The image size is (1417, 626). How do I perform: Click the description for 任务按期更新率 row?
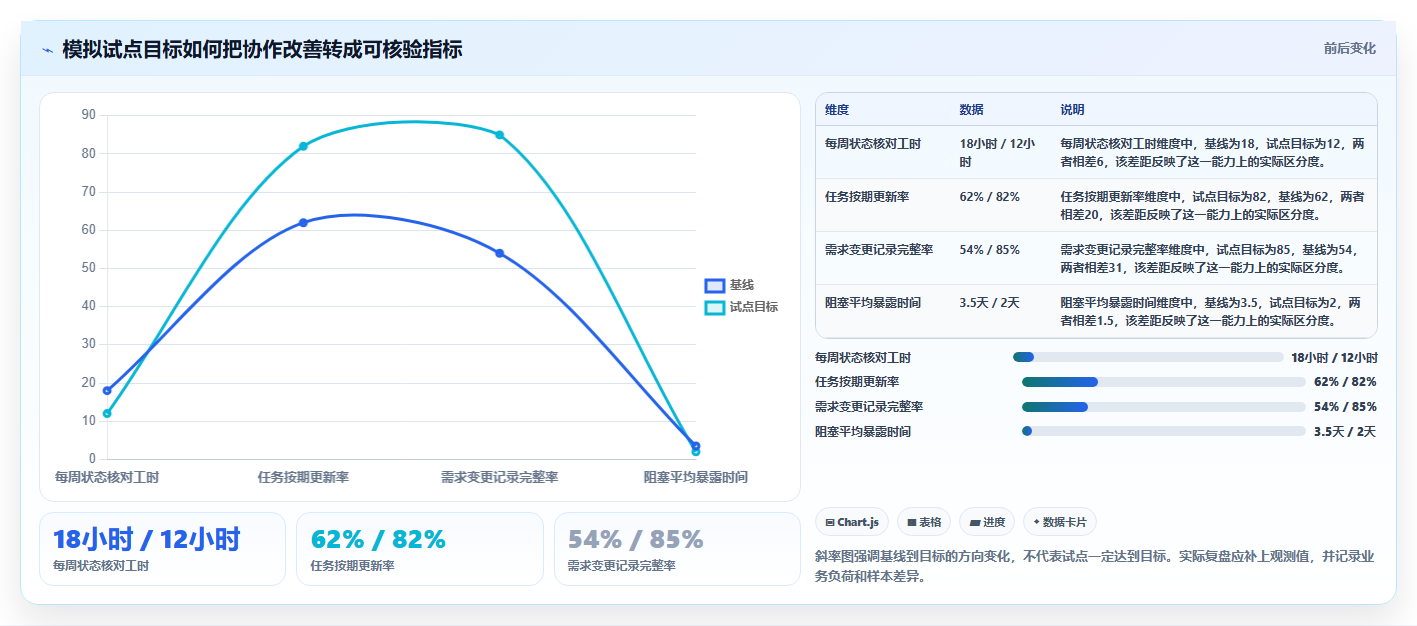click(1212, 205)
